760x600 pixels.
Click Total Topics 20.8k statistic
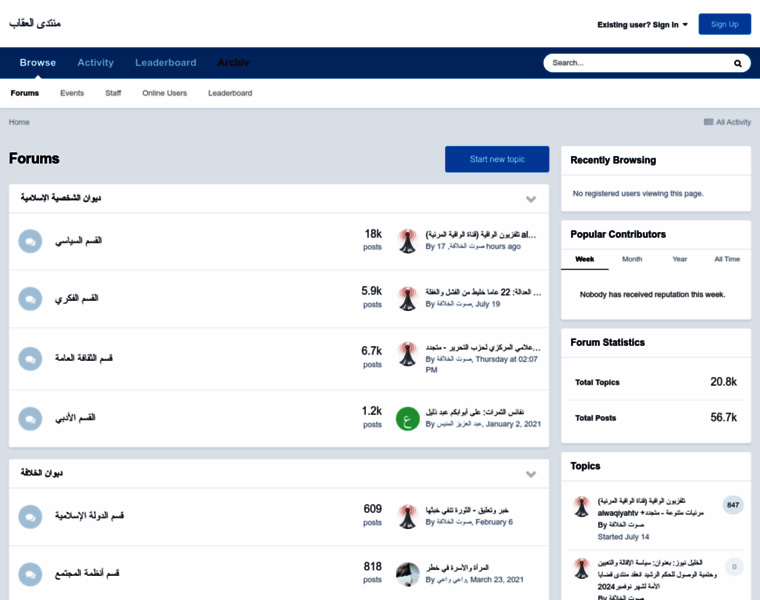(x=655, y=382)
